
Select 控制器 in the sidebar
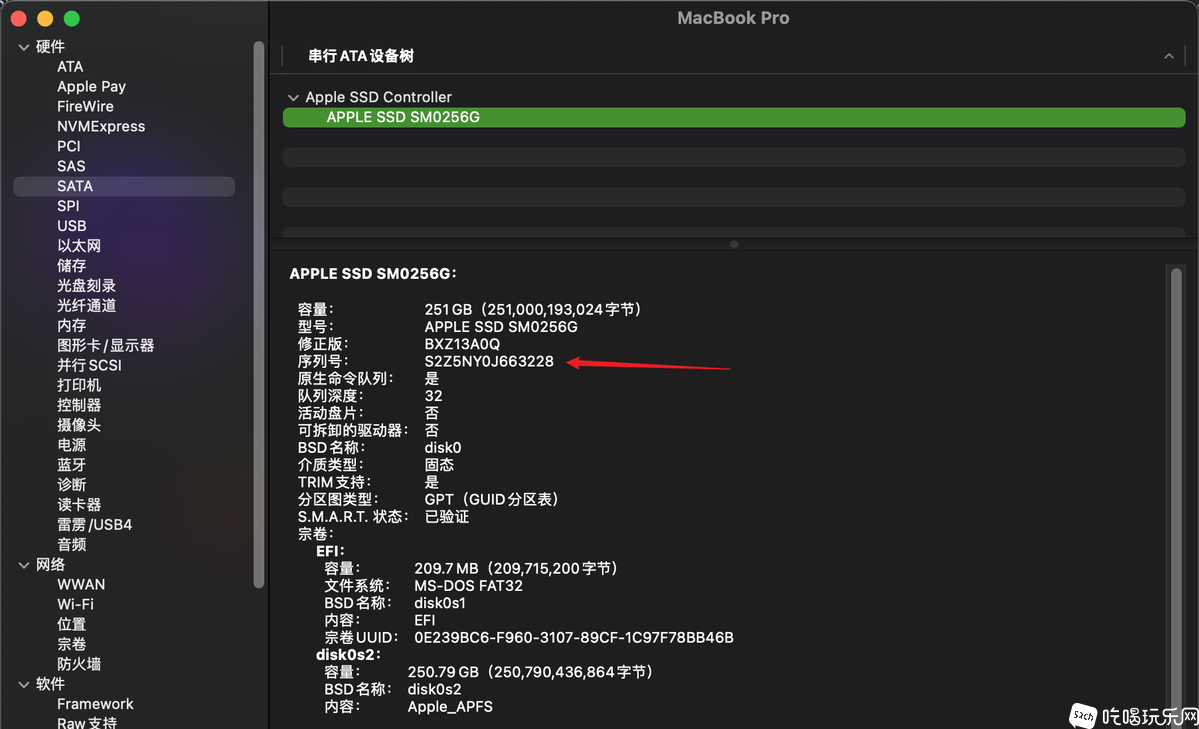pos(79,405)
